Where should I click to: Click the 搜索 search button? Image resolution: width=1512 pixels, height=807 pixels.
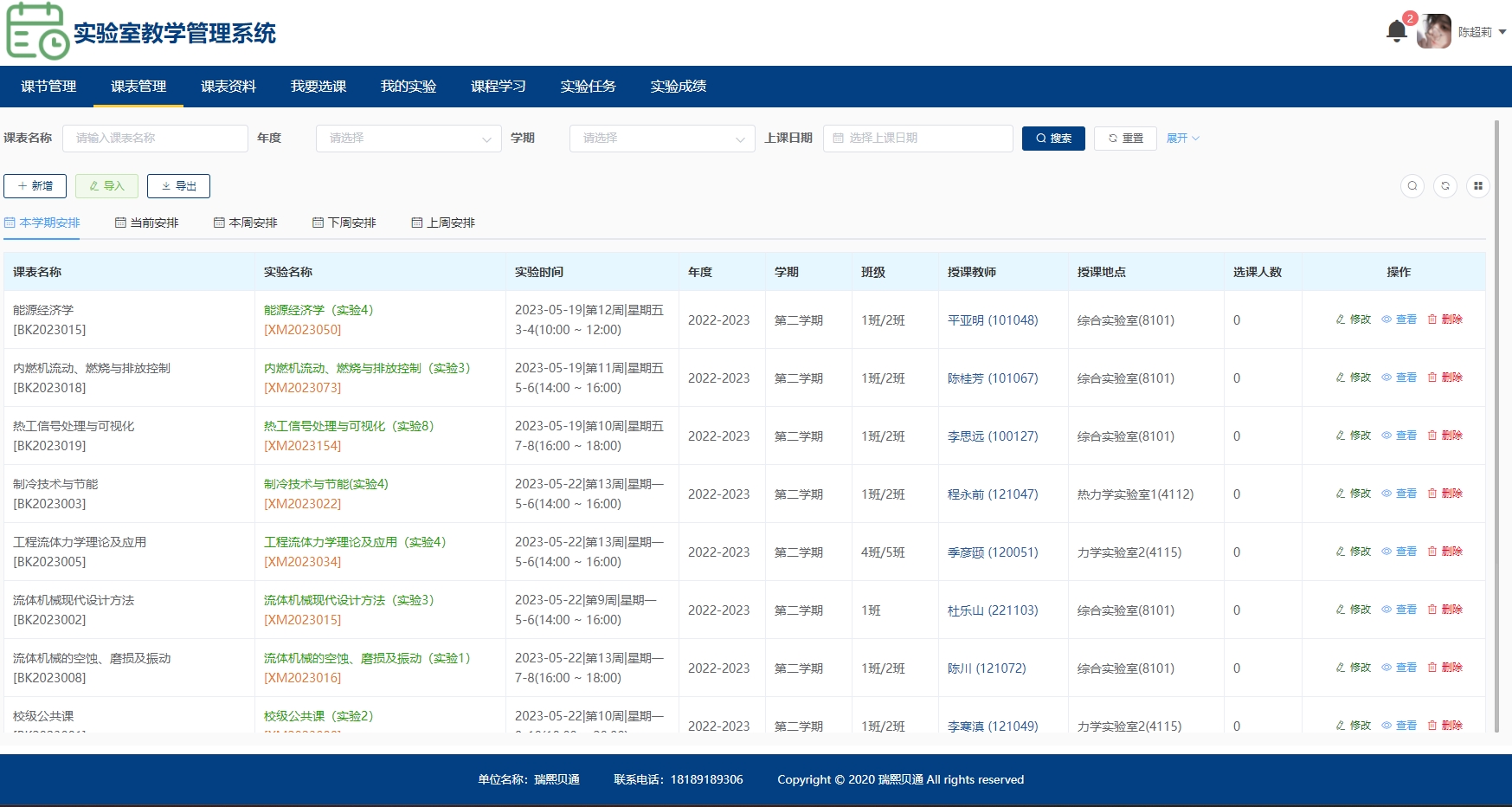point(1053,138)
